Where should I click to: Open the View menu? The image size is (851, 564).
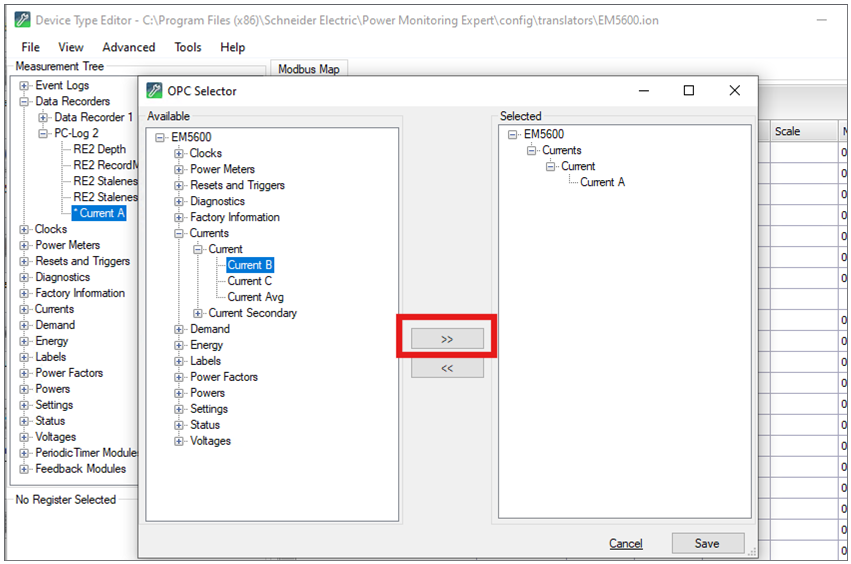pyautogui.click(x=71, y=47)
